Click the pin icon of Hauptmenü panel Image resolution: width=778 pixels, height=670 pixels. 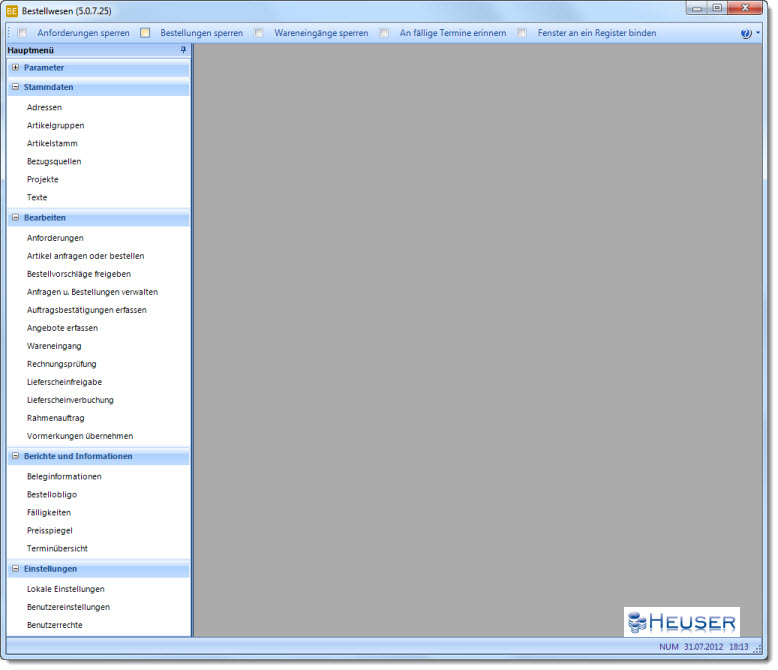click(183, 49)
